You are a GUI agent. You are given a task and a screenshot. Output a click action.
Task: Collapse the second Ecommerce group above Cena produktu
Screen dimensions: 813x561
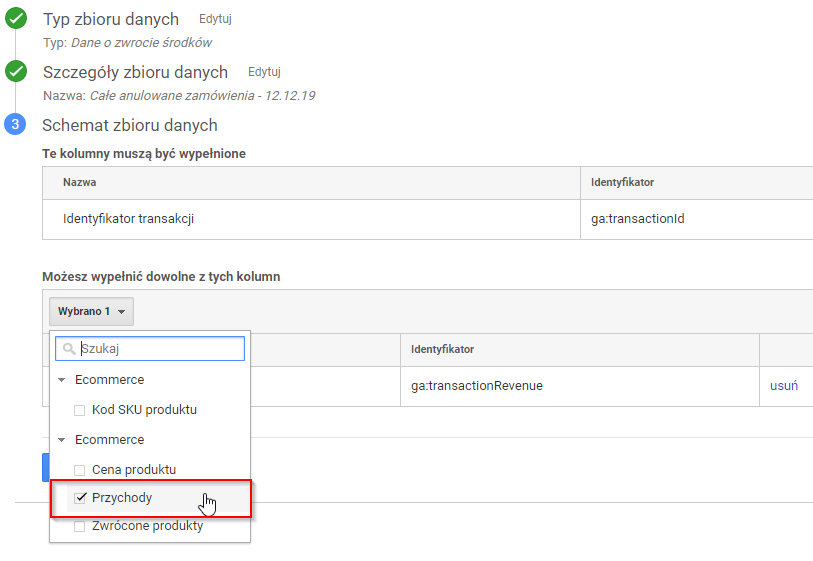(x=62, y=440)
